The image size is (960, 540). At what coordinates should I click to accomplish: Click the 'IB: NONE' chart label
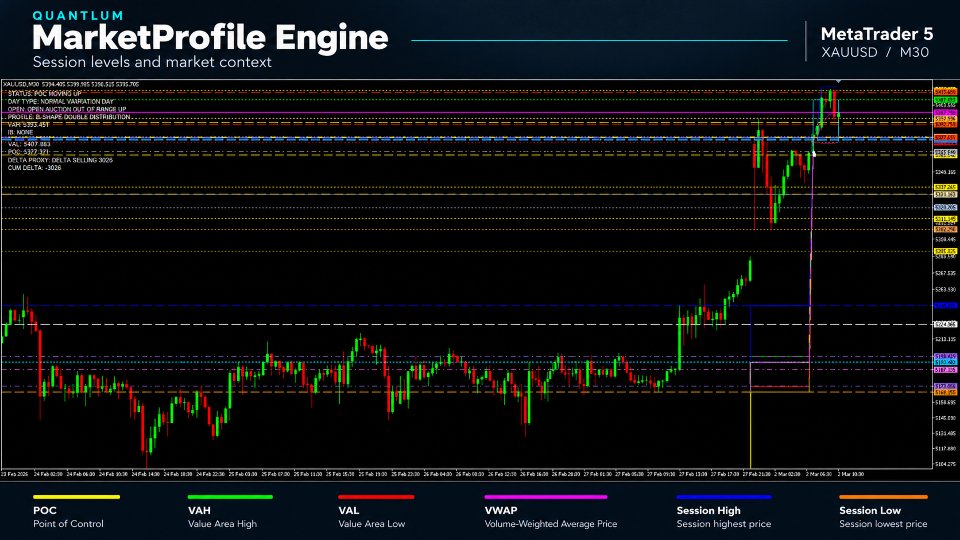pyautogui.click(x=20, y=132)
